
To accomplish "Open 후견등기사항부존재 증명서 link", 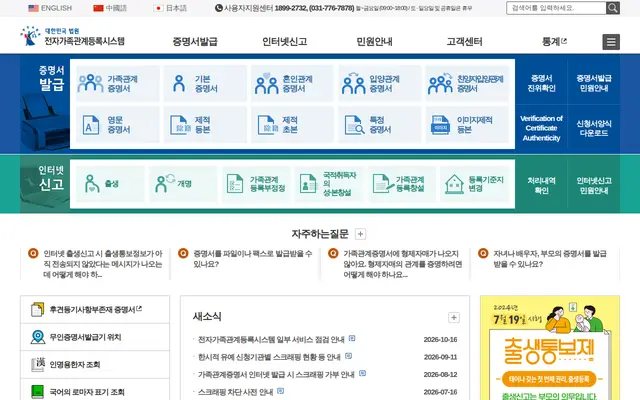I will point(95,310).
